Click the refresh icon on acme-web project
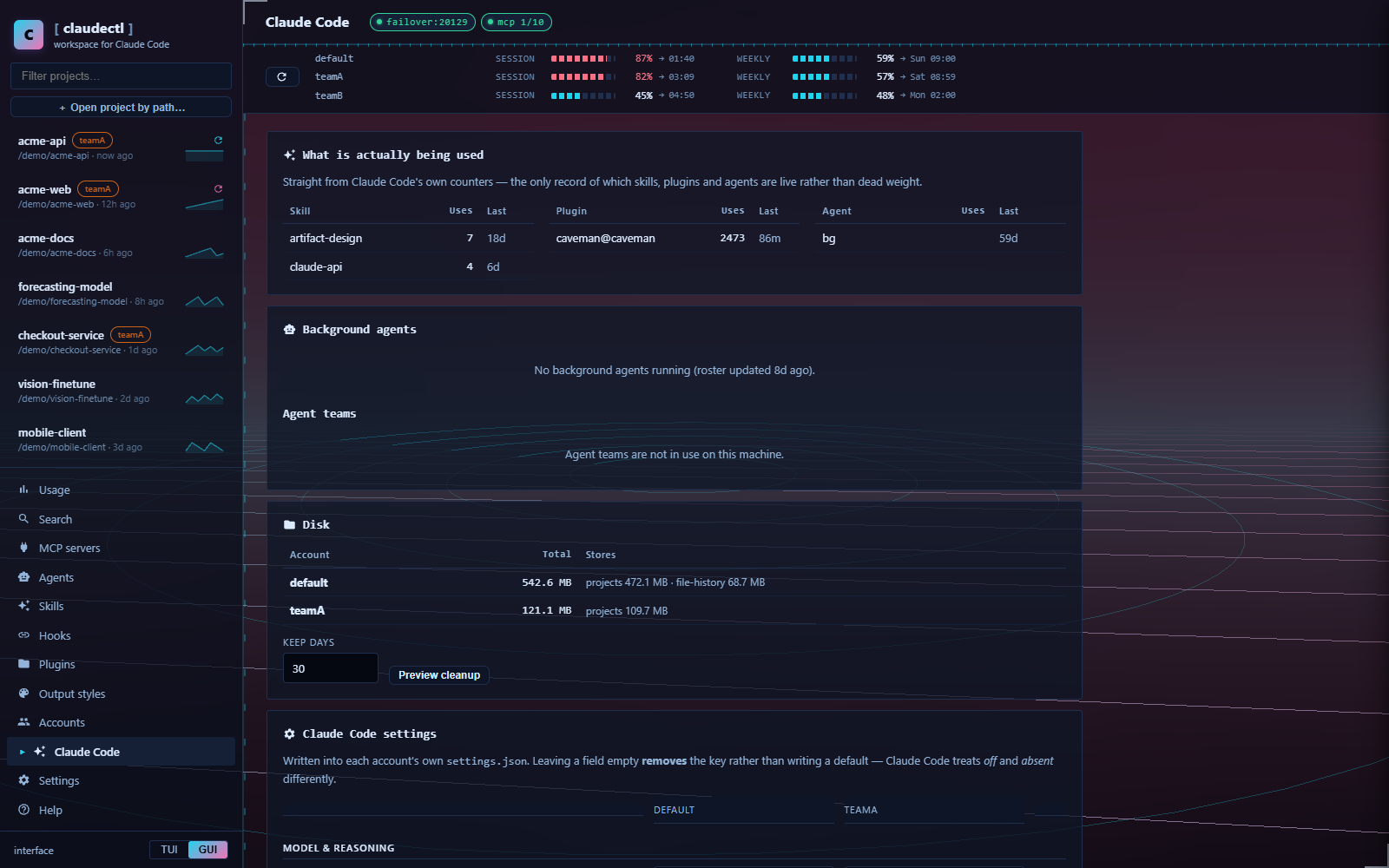The image size is (1389, 868). 219,188
